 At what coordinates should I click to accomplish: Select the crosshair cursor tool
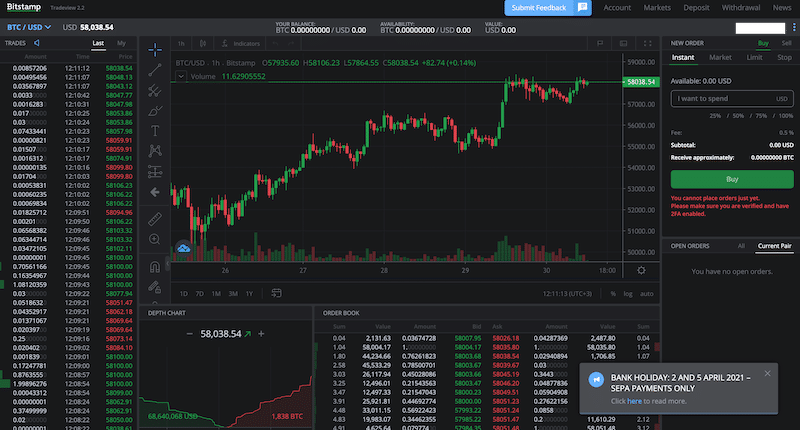pyautogui.click(x=155, y=49)
